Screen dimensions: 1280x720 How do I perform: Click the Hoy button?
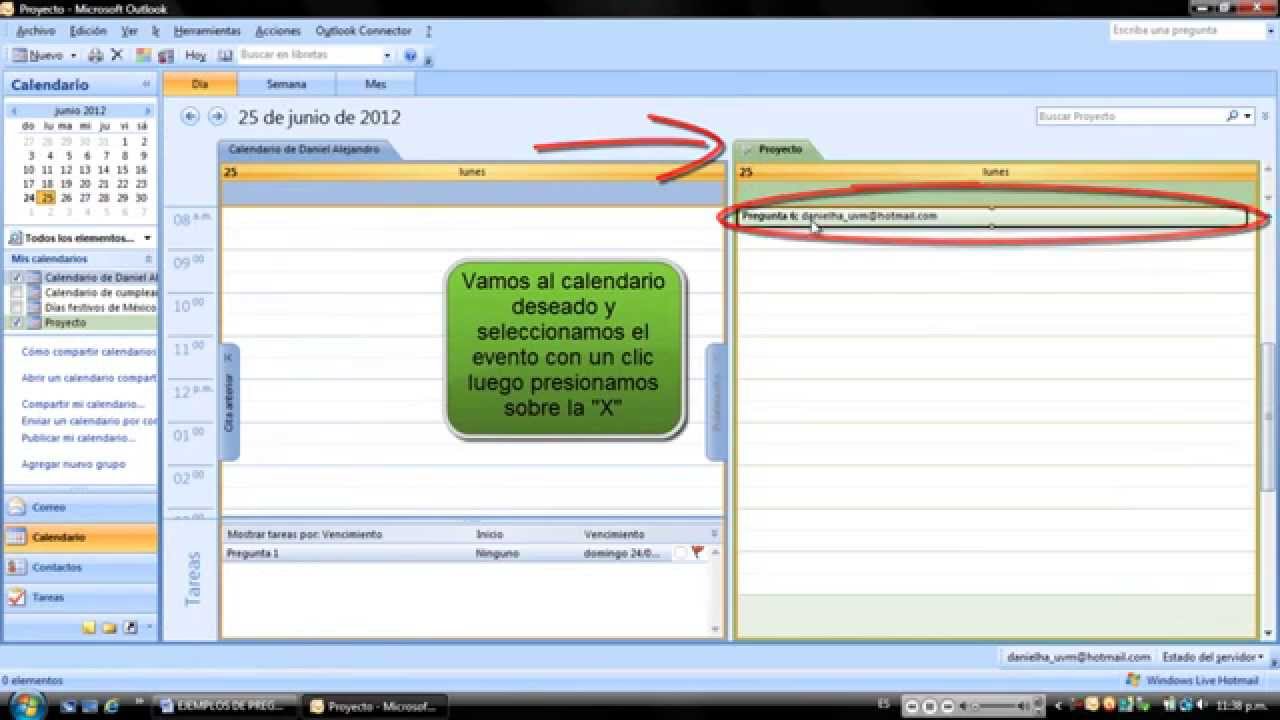[196, 56]
